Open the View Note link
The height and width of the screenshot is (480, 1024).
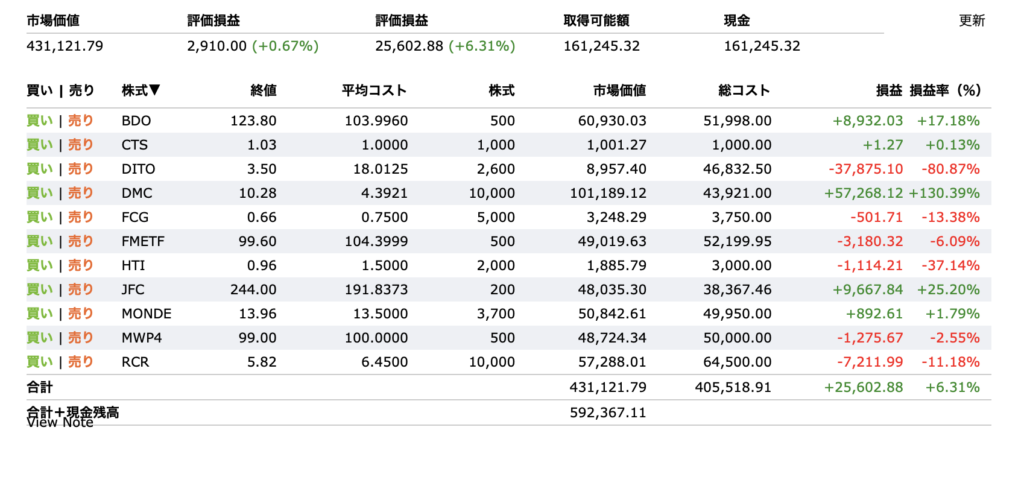tap(60, 423)
